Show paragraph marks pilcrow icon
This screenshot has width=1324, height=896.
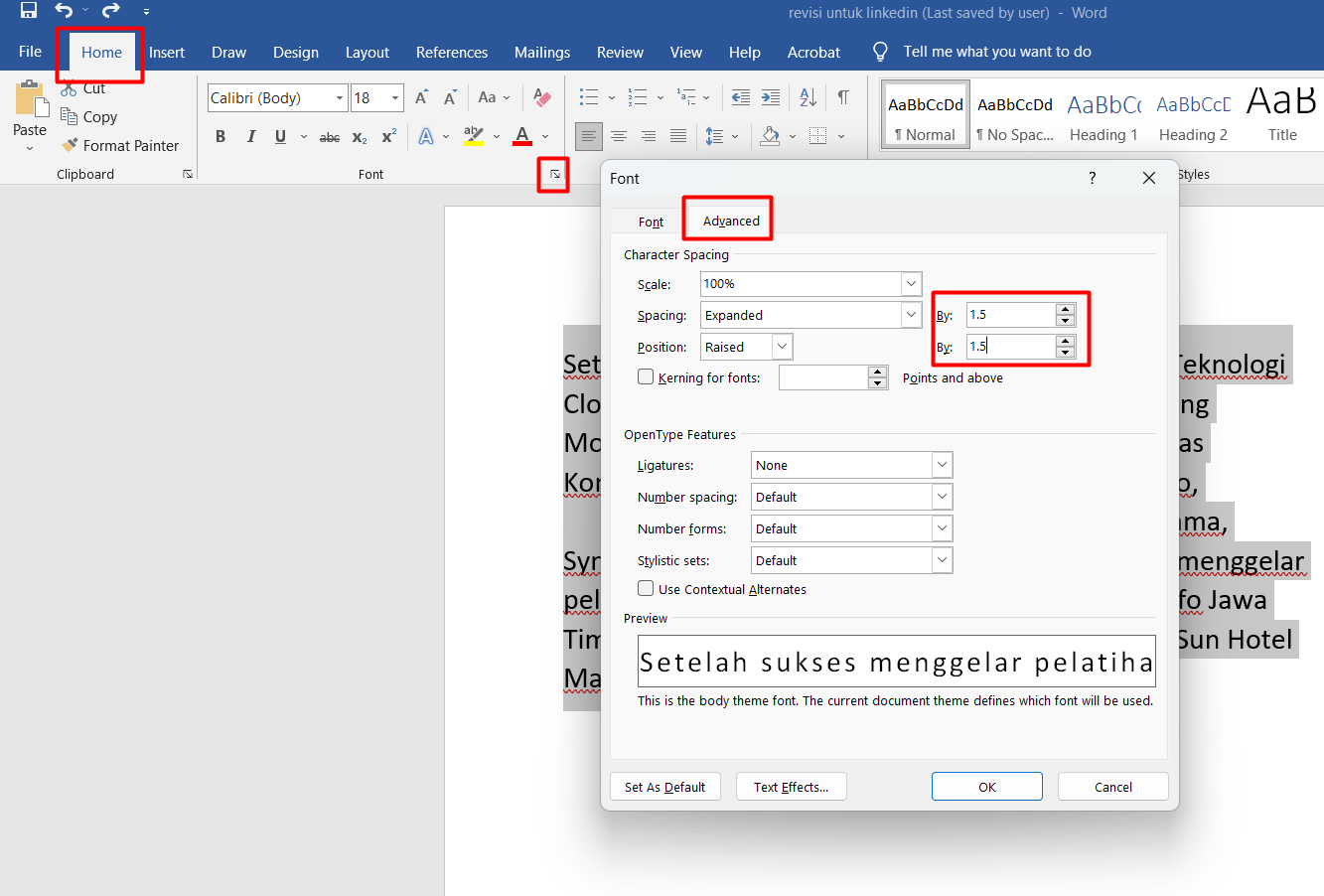842,97
